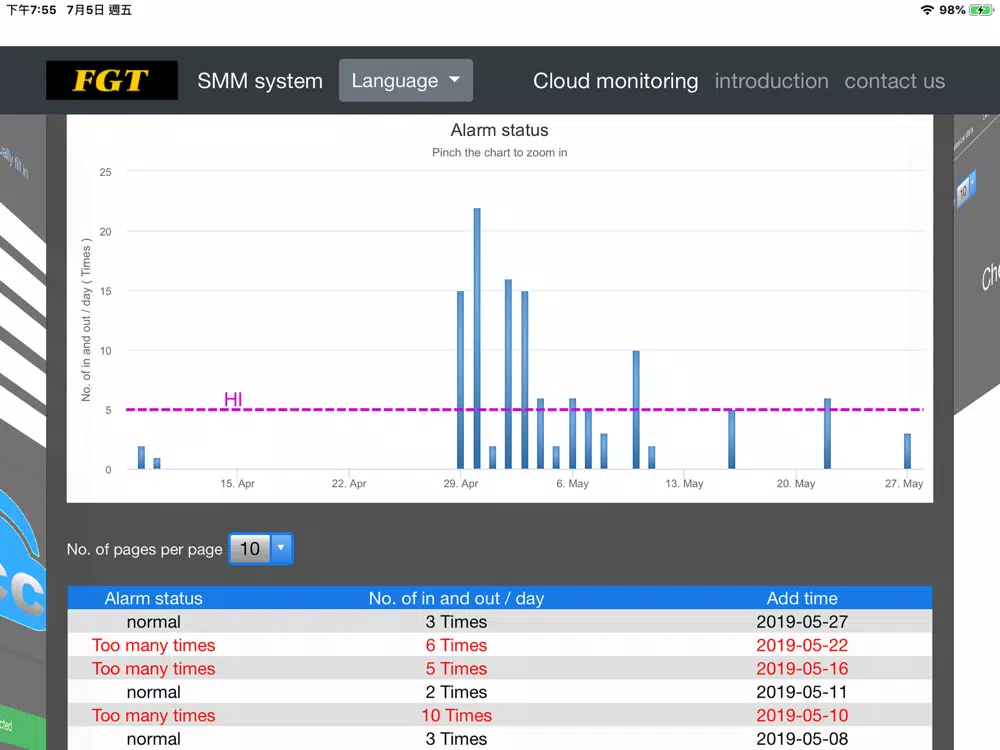1000x750 pixels.
Task: Click the tallest bar reaching 22
Action: click(x=477, y=338)
